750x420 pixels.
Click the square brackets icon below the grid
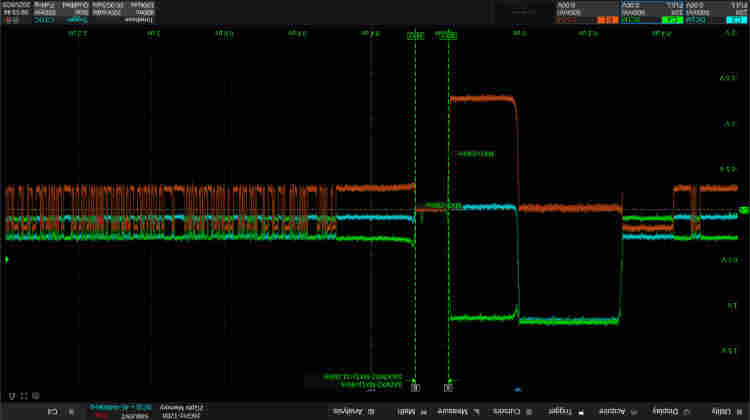(22, 395)
